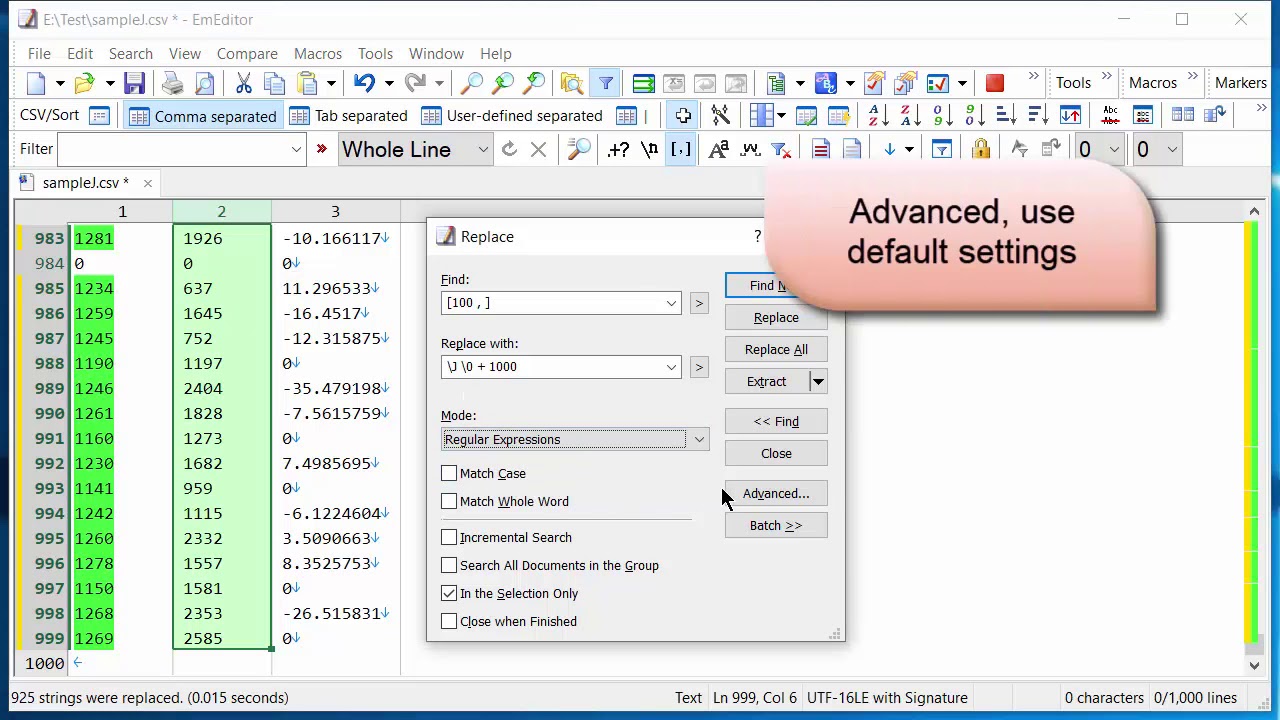Screen dimensions: 1280x720
Task: Click the padlock icon in filter bar
Action: tap(981, 150)
